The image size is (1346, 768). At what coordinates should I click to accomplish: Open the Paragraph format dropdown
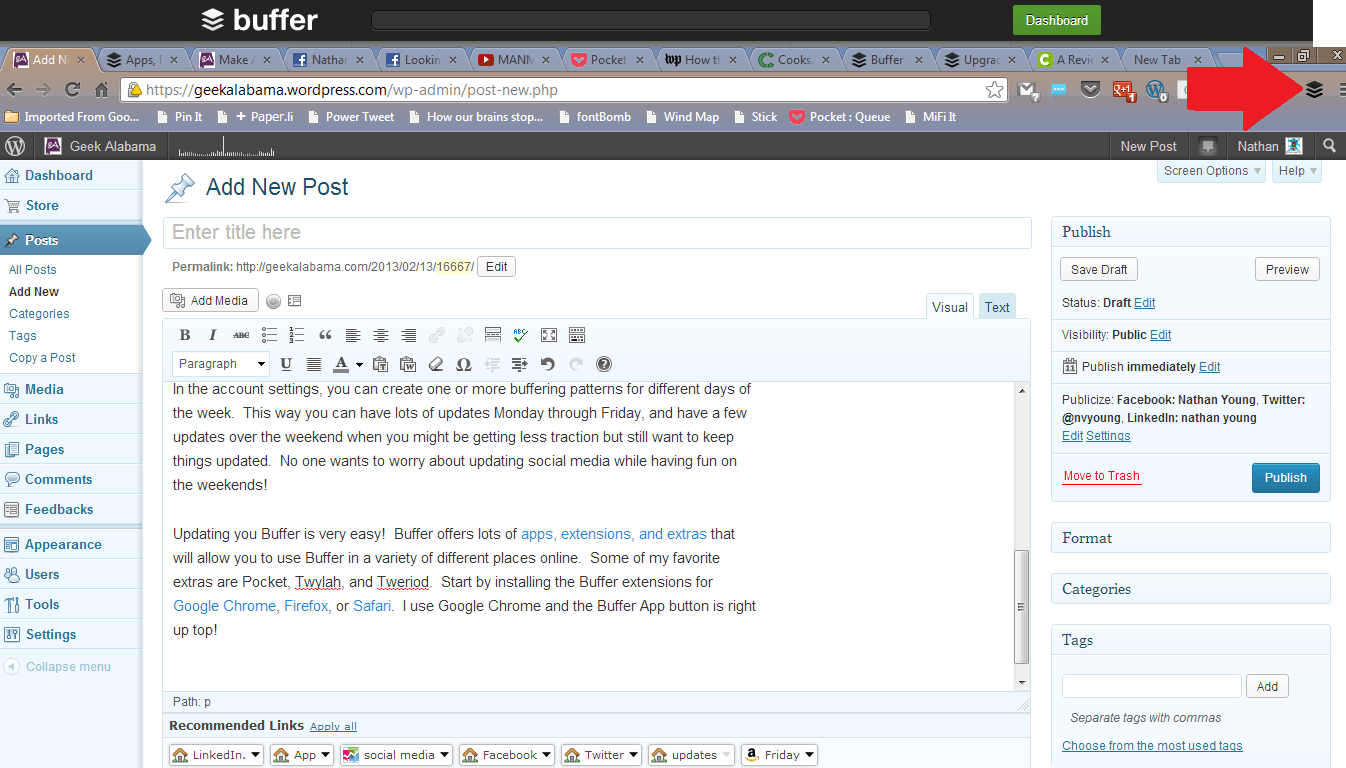(x=220, y=363)
